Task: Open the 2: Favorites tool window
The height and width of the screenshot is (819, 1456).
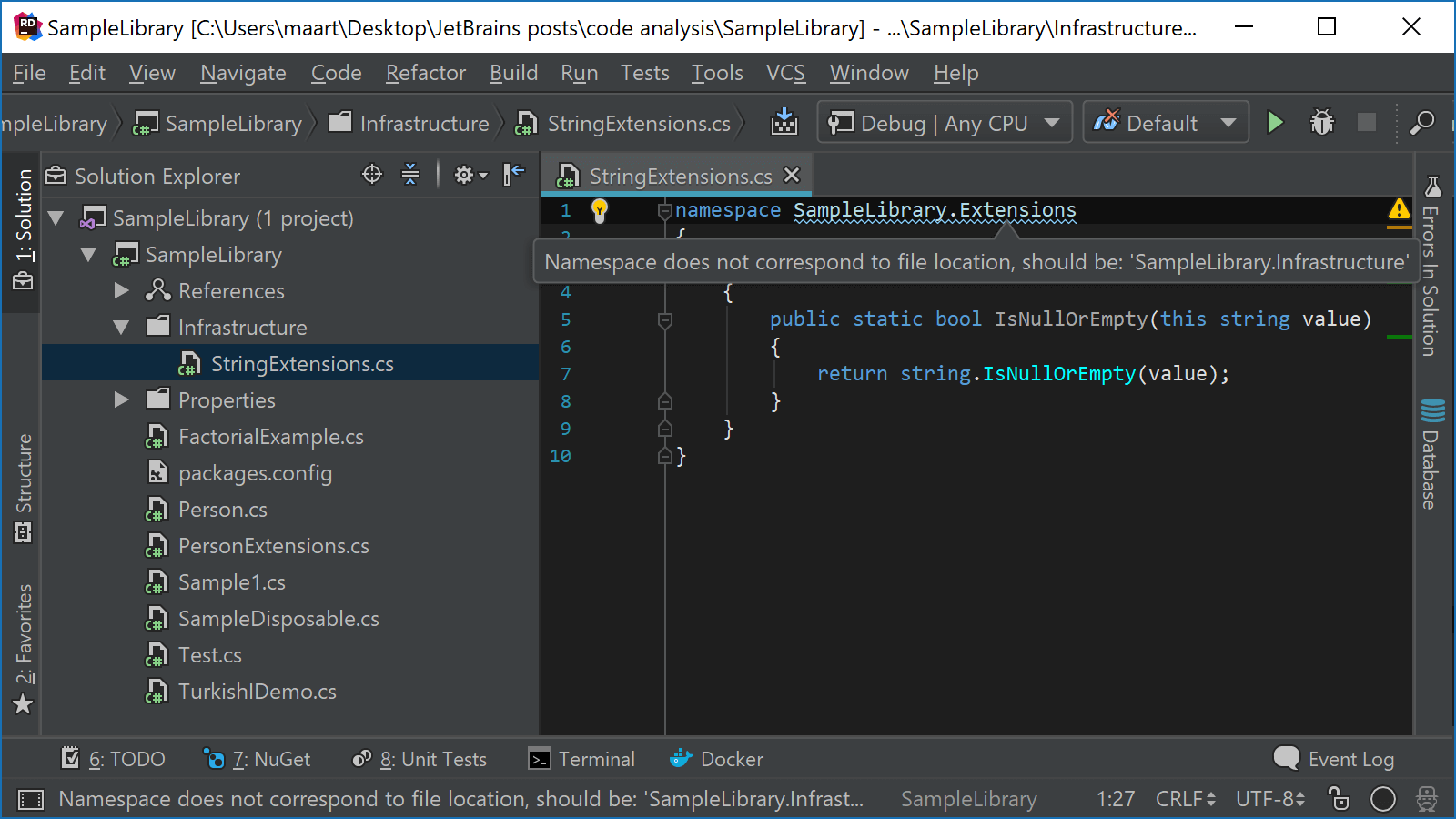Action: tap(24, 650)
